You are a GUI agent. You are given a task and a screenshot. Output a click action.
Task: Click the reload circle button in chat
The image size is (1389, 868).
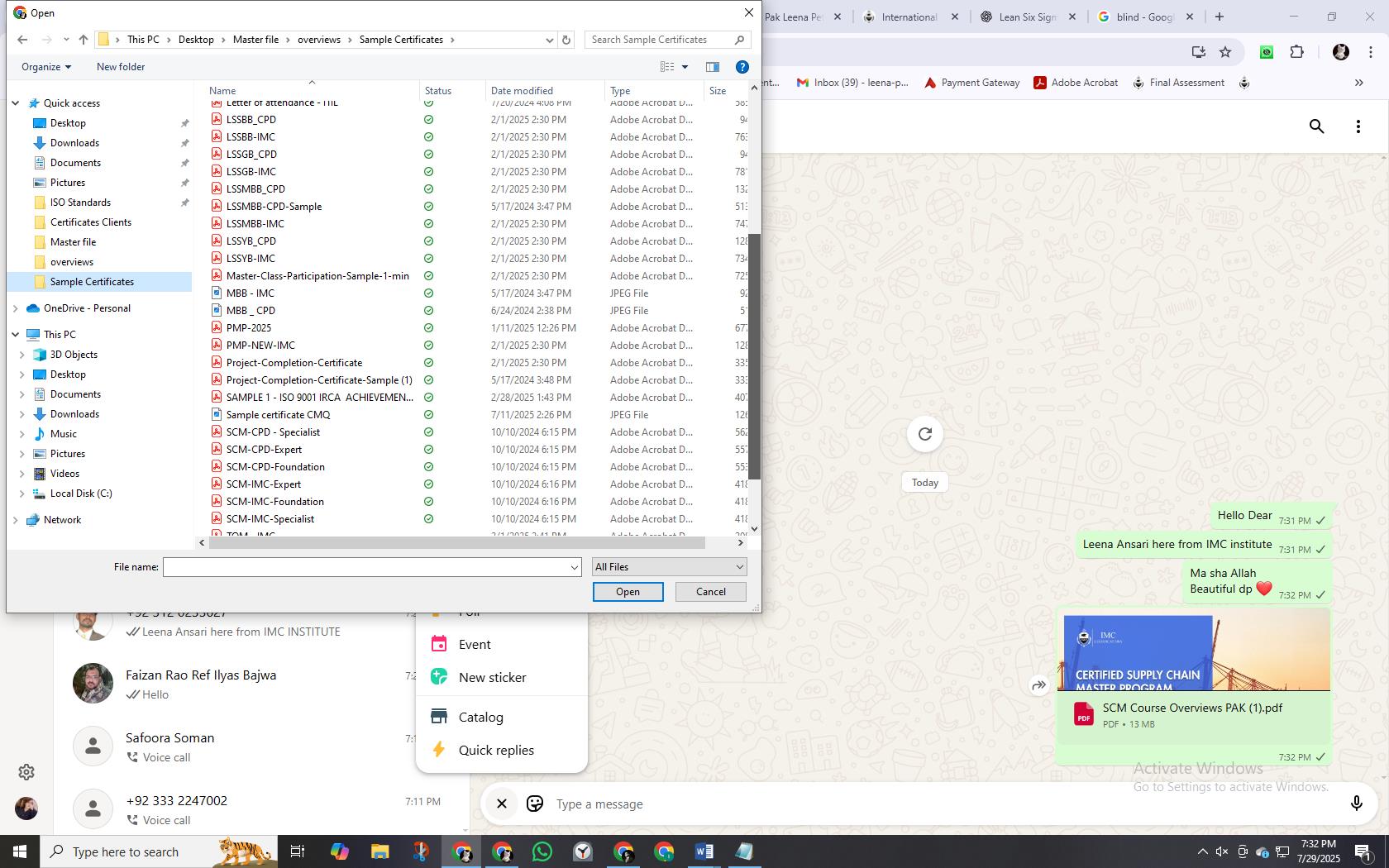click(x=925, y=434)
